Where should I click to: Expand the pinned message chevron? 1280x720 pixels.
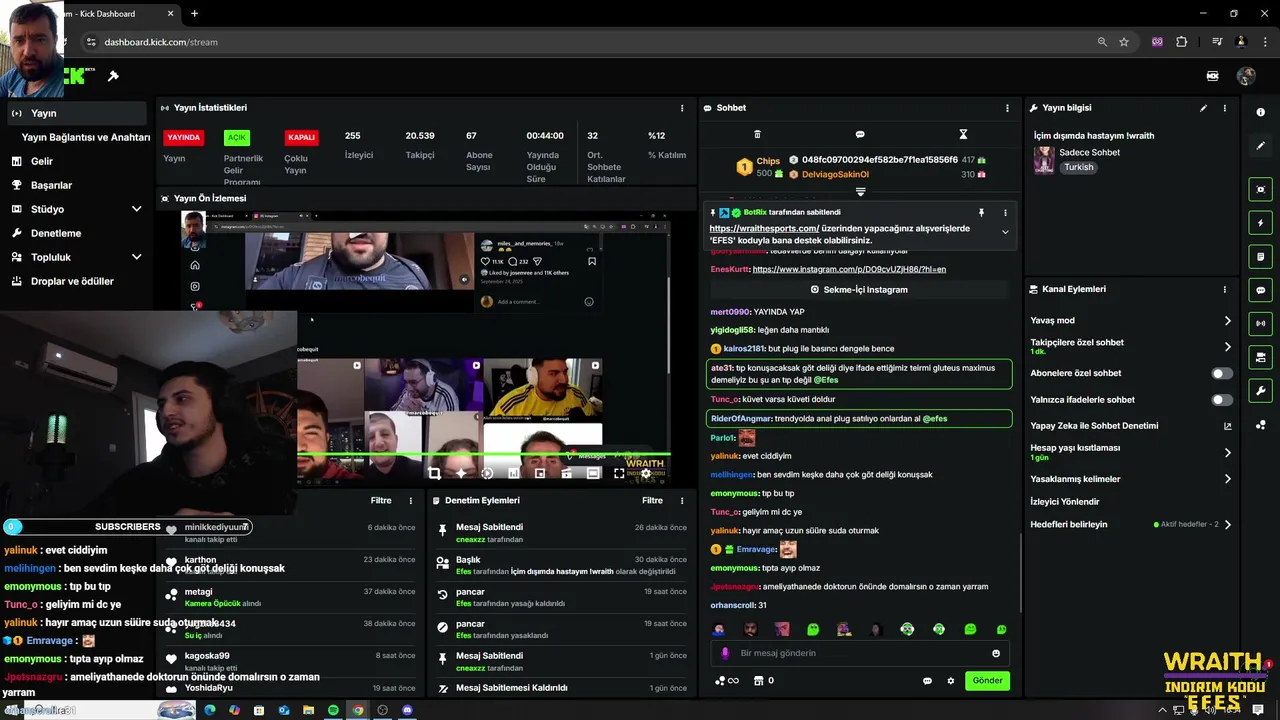click(1005, 232)
